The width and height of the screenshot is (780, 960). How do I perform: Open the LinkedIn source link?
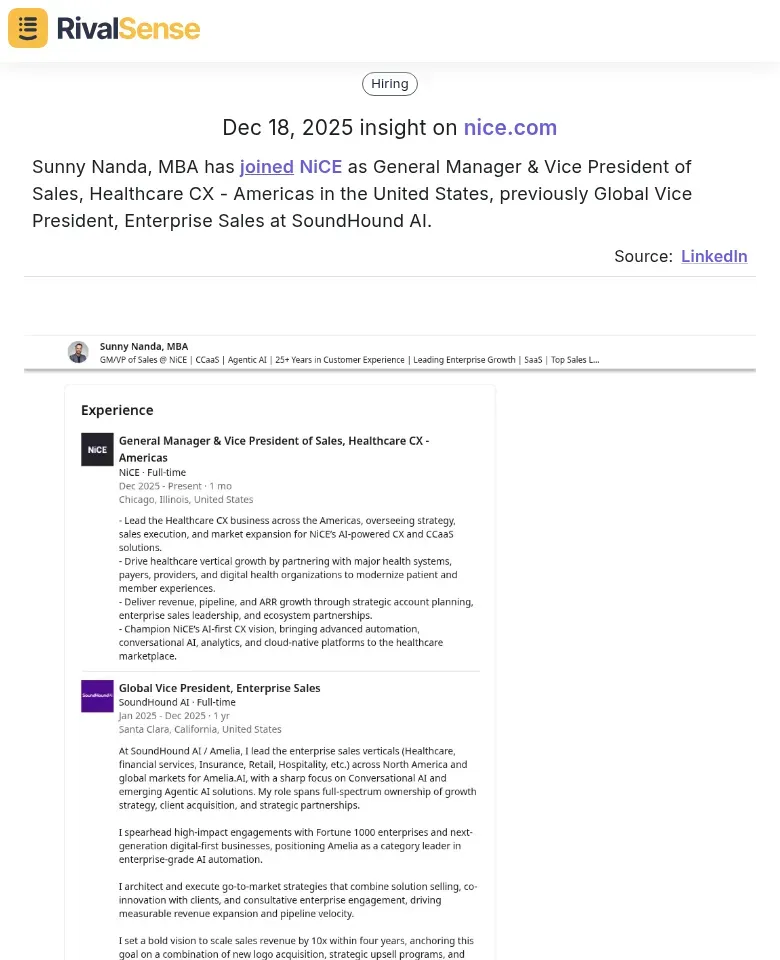point(714,256)
